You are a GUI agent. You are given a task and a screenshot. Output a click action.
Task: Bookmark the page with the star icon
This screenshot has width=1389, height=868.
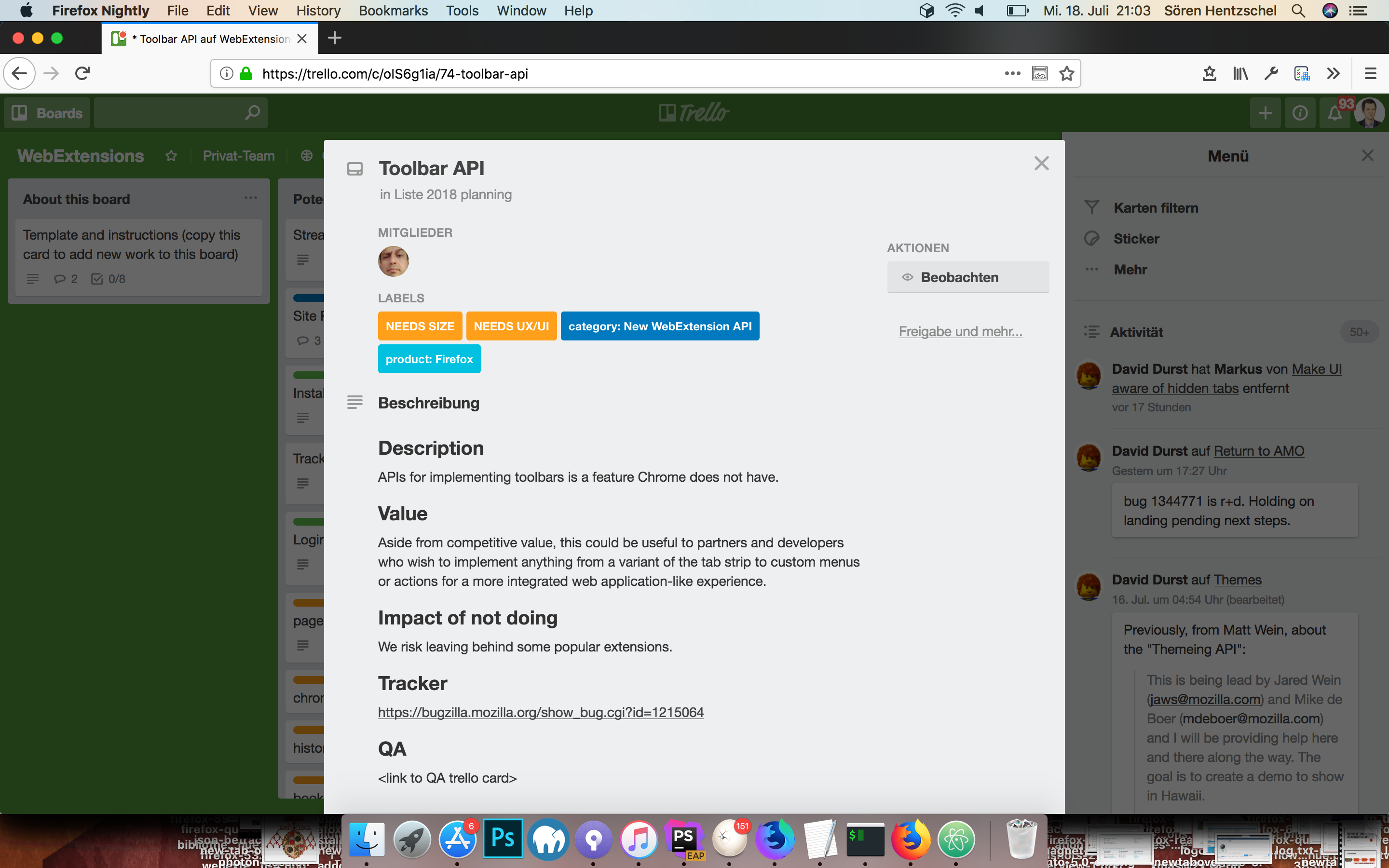[x=1066, y=73]
